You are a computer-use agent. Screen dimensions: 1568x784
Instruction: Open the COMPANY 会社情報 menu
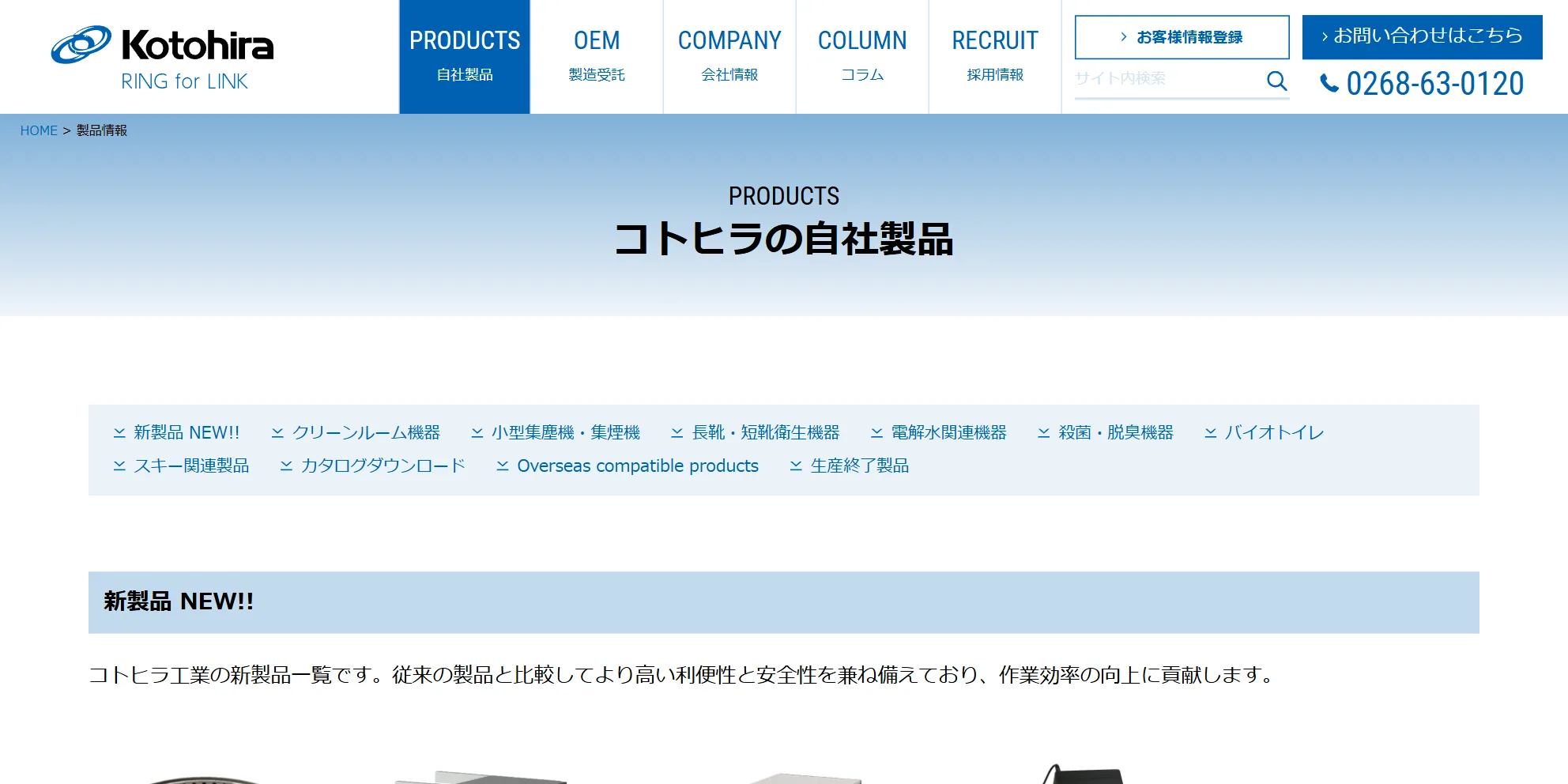pyautogui.click(x=729, y=57)
